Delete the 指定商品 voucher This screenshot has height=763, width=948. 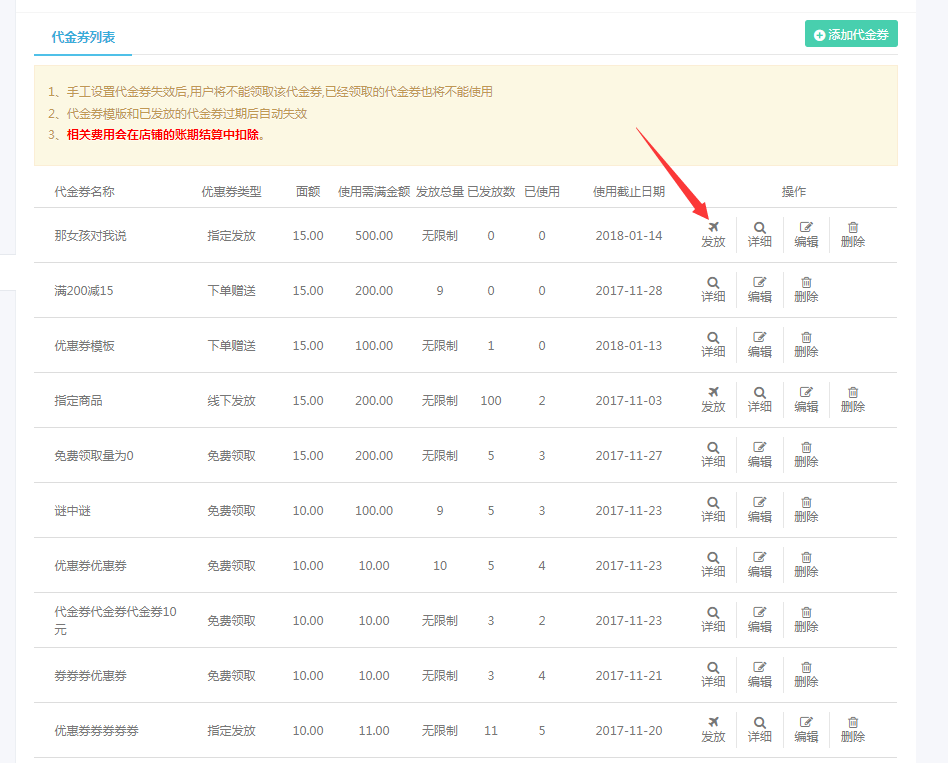tap(853, 399)
